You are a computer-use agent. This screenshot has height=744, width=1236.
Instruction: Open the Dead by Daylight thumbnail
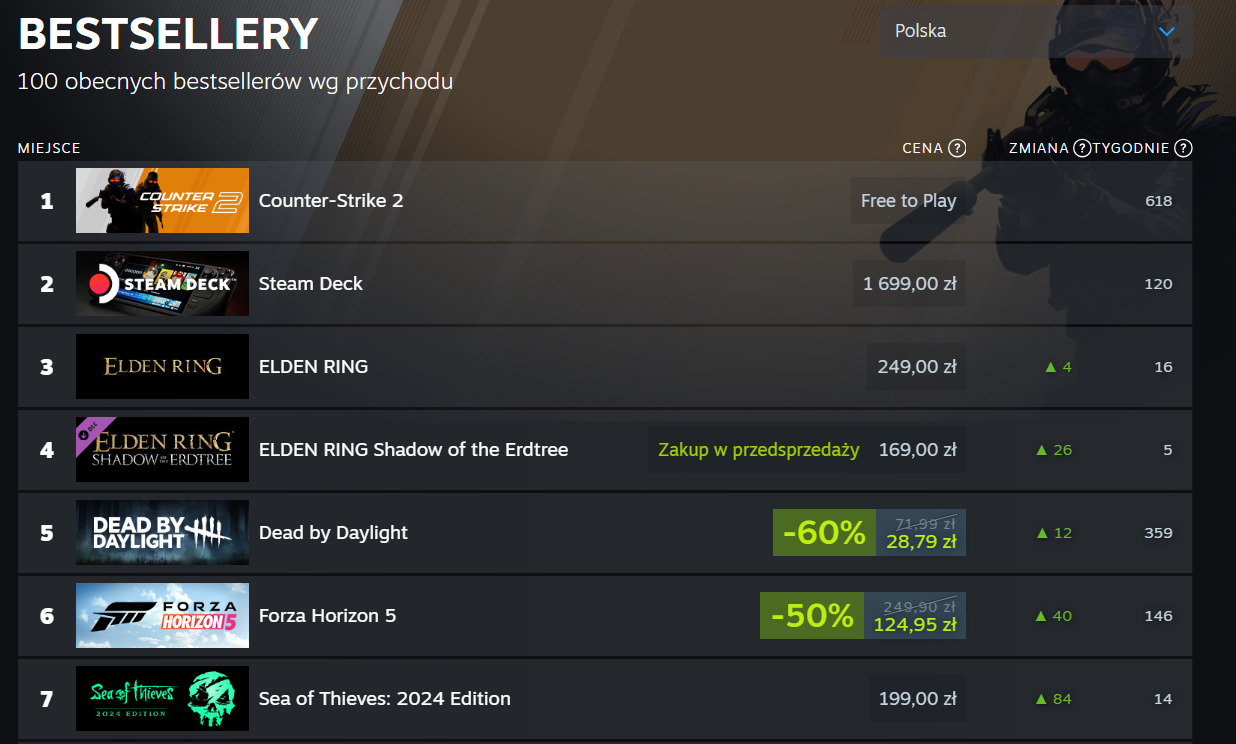coord(162,532)
